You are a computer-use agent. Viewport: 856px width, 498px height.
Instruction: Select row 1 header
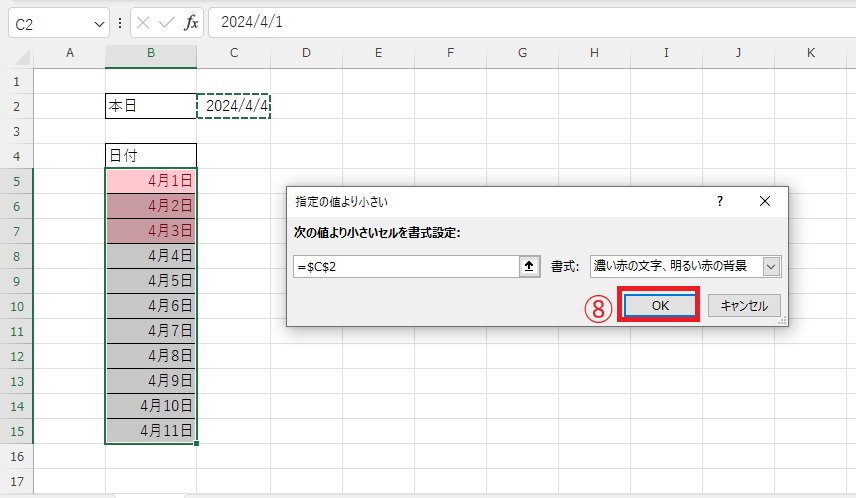tap(16, 81)
